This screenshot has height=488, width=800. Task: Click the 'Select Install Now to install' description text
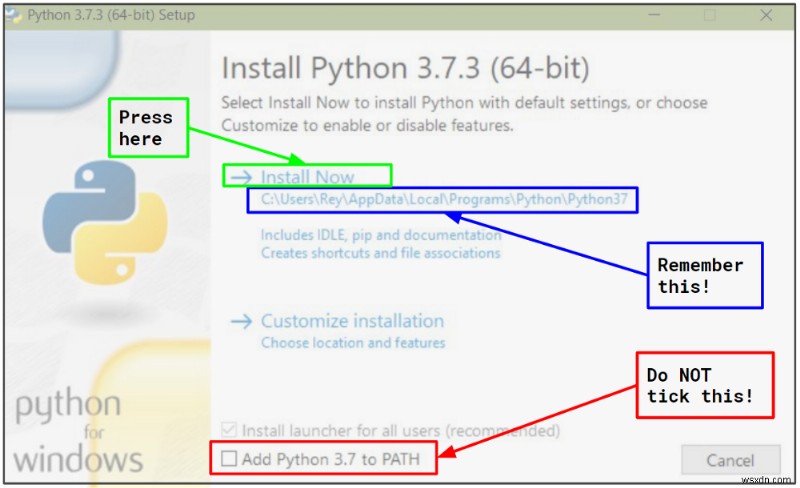tap(464, 113)
